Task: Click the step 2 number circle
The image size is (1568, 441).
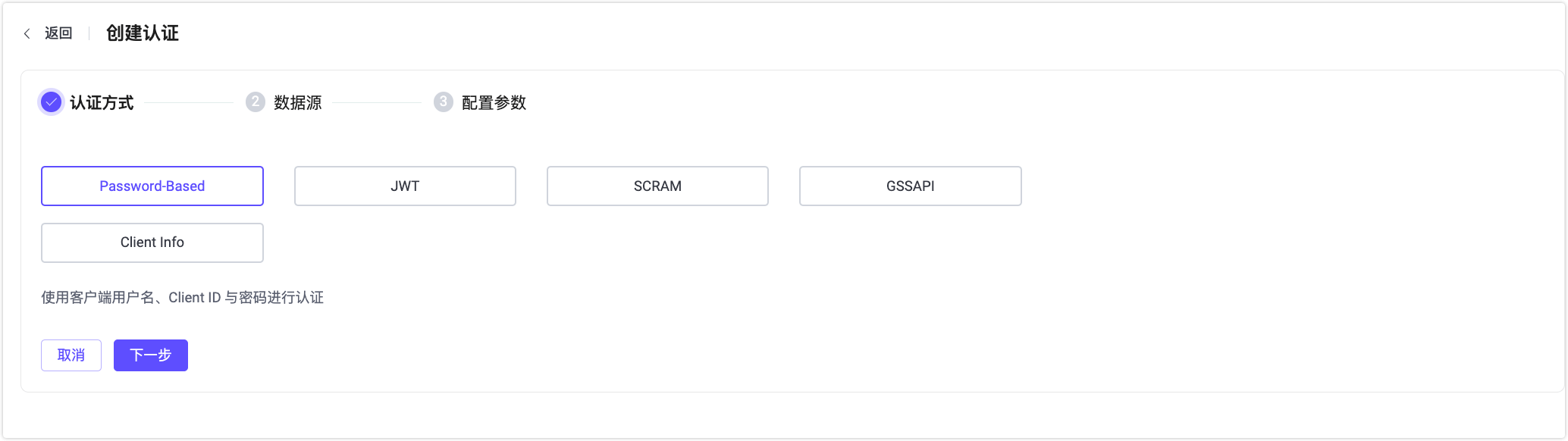Action: coord(255,102)
